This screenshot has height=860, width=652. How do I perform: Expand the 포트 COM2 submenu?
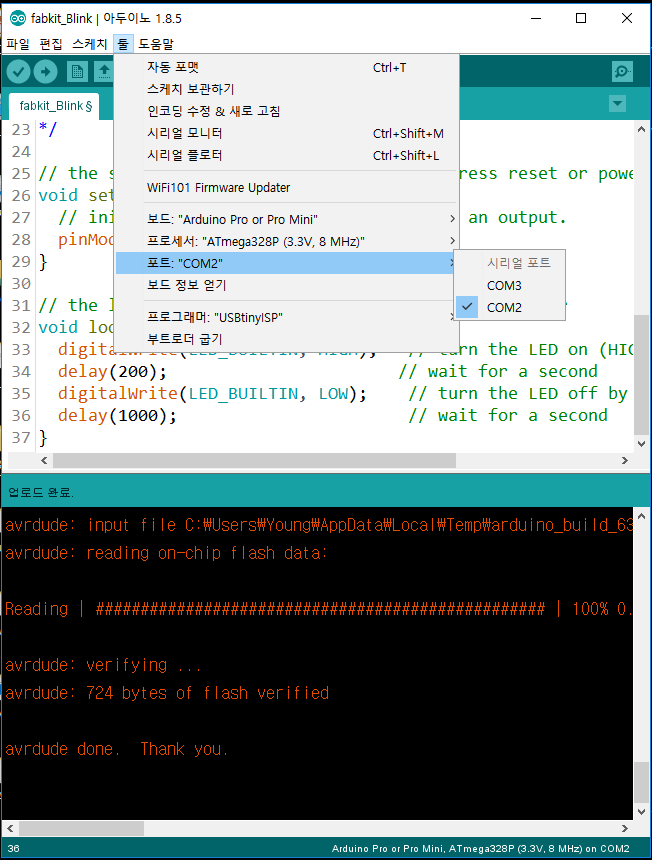[287, 263]
